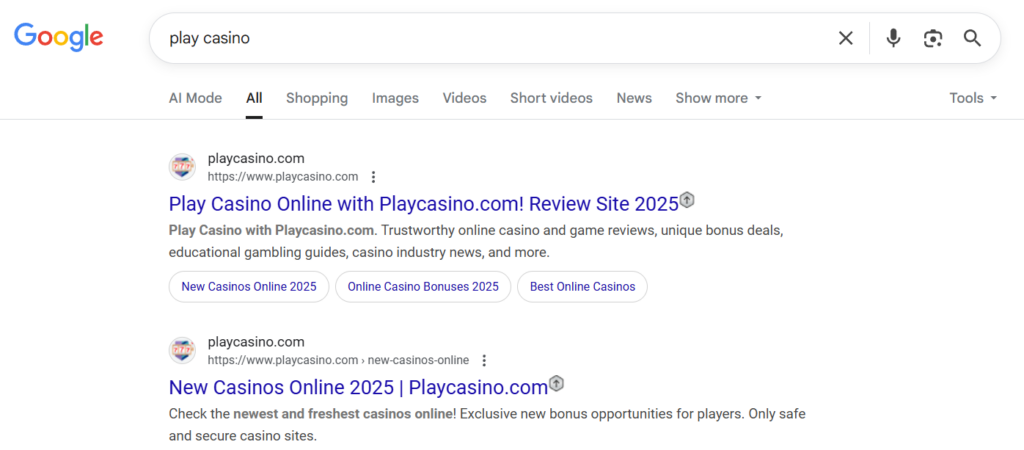This screenshot has width=1024, height=450.
Task: Open the Tools dropdown
Action: pyautogui.click(x=973, y=98)
